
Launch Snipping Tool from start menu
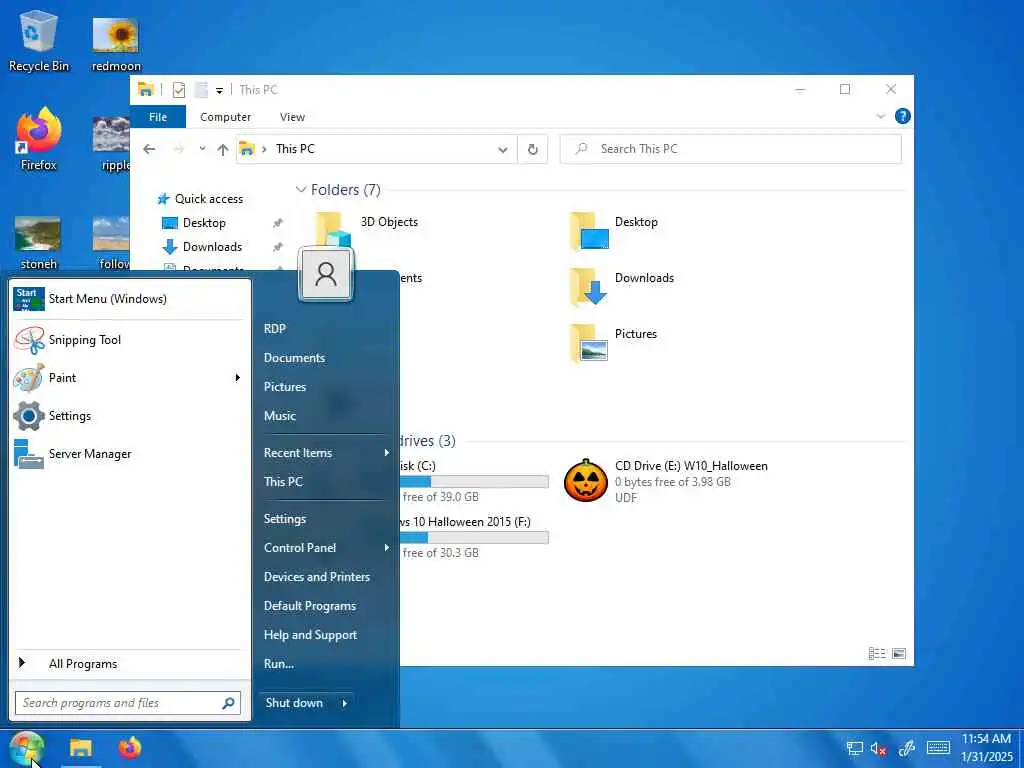tap(128, 340)
